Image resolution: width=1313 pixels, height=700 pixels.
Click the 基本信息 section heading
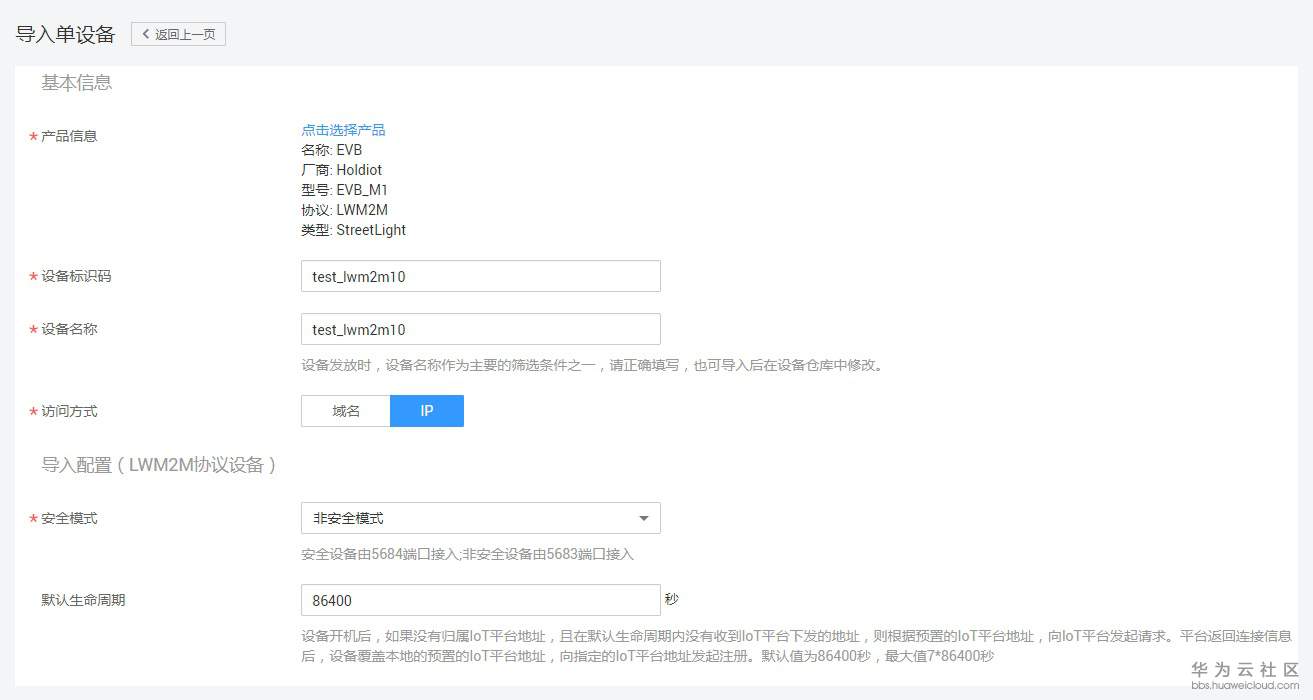pos(76,83)
